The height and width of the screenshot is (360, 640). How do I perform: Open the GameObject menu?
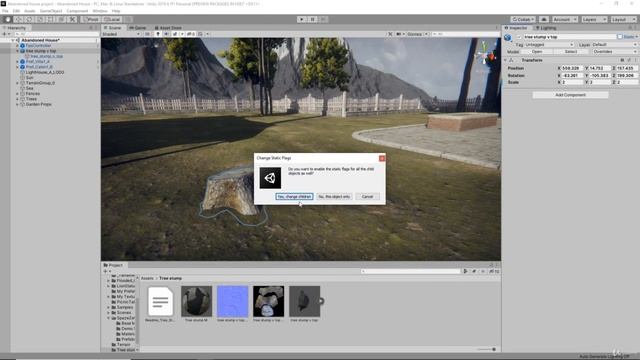(51, 11)
